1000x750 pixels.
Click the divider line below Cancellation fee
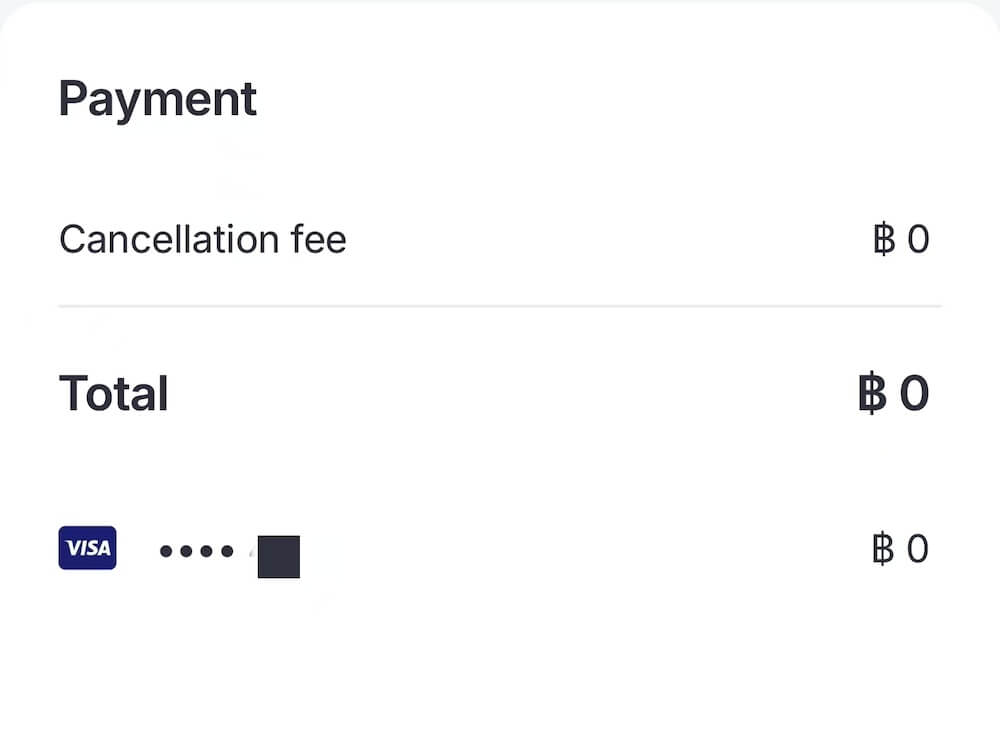point(500,306)
